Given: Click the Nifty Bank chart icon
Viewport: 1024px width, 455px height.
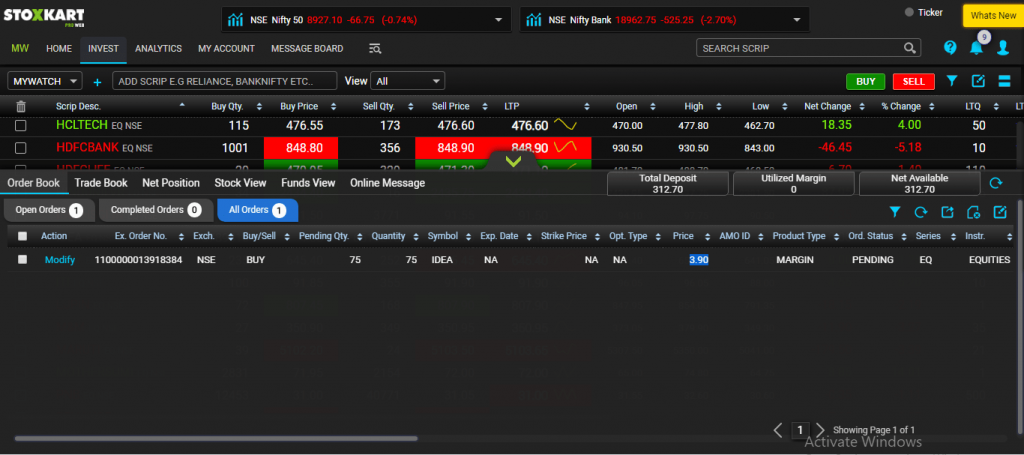Looking at the screenshot, I should tap(534, 20).
